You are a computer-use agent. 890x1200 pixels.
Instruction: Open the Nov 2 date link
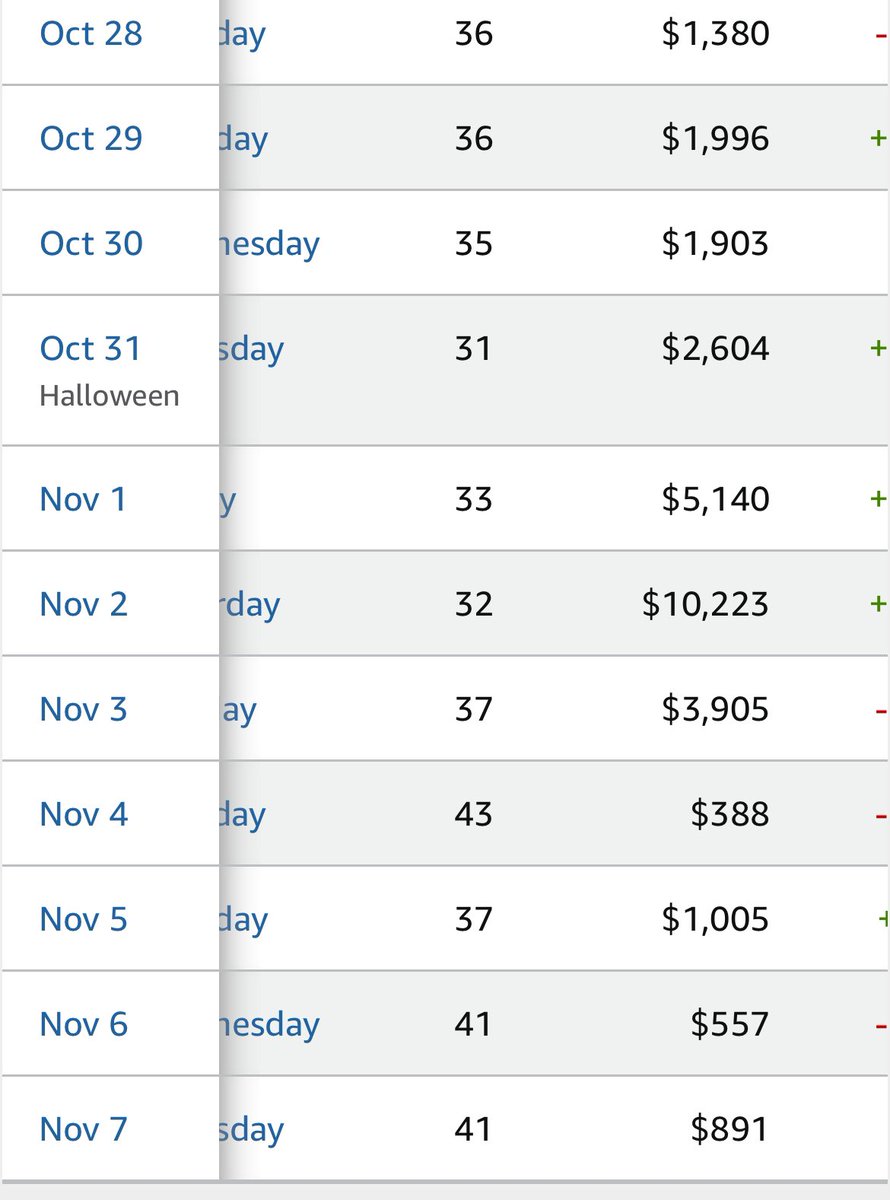tap(84, 604)
